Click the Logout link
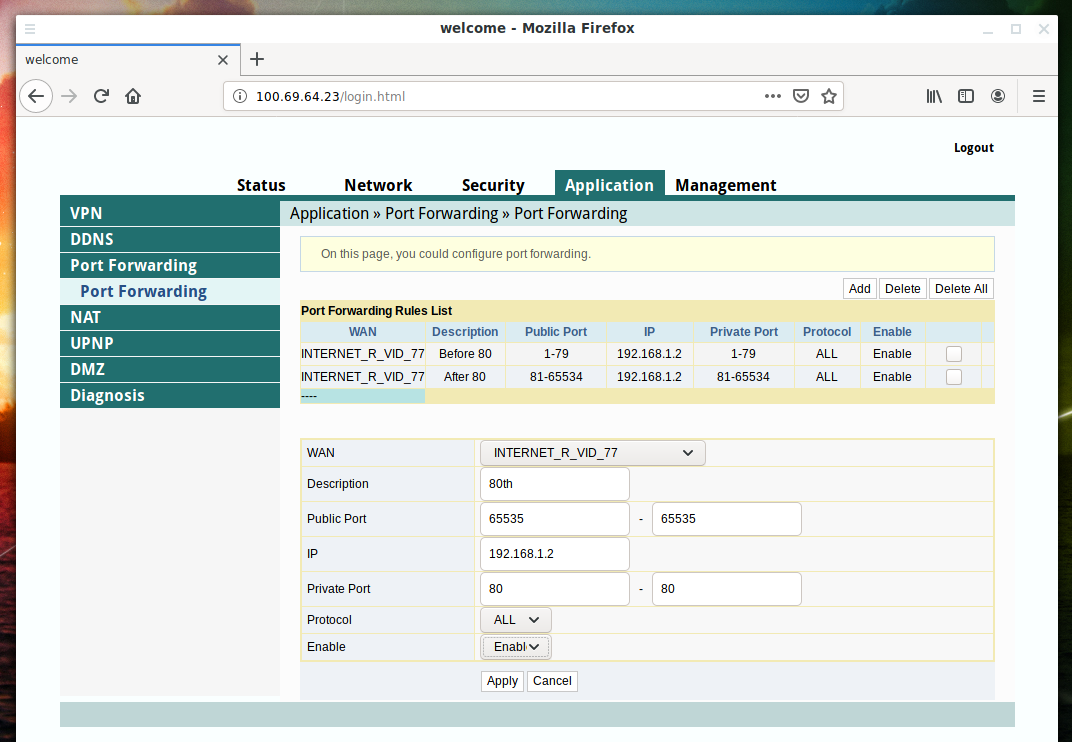 tap(973, 148)
